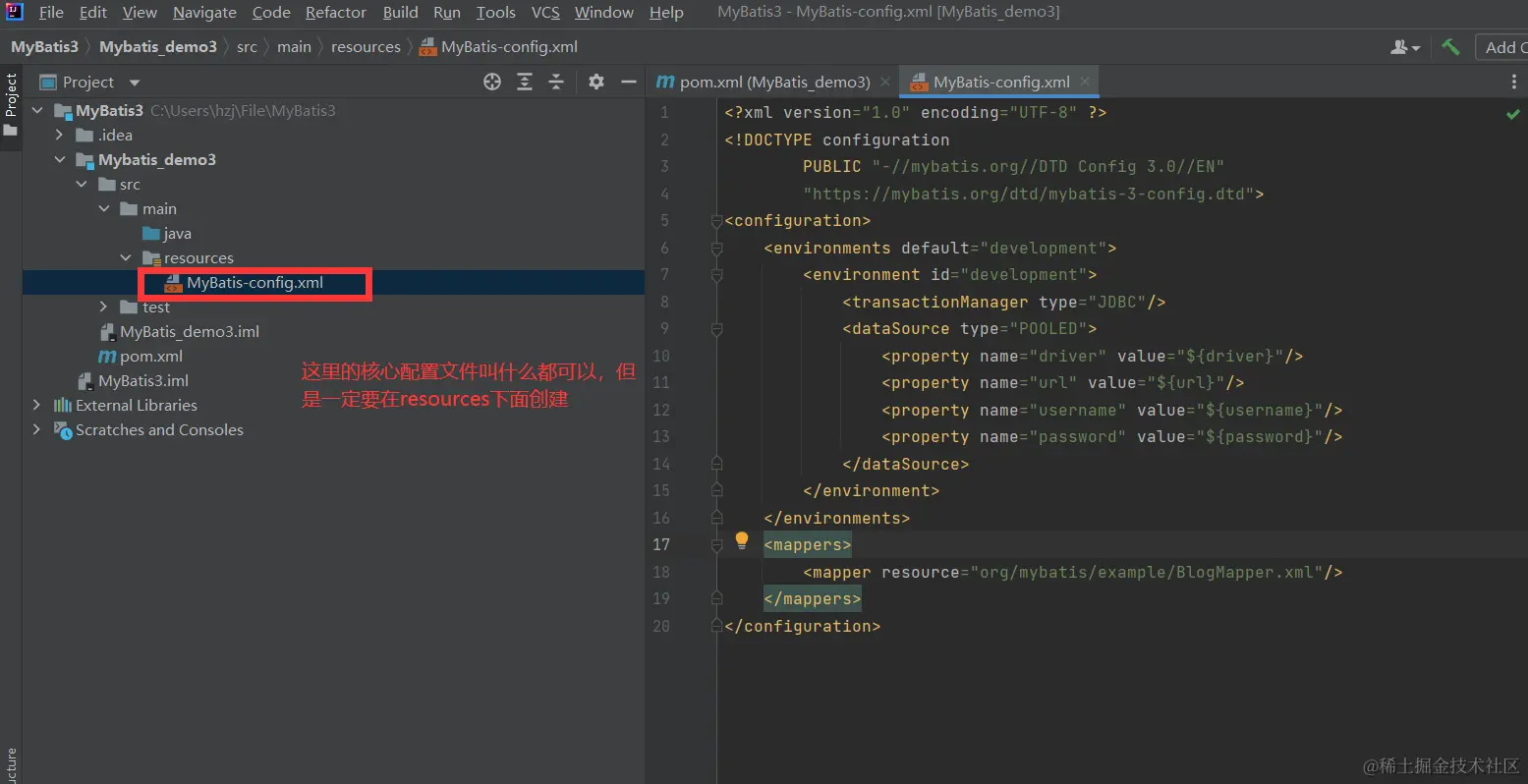Viewport: 1528px width, 784px height.
Task: Close the pom.xml editor tab
Action: 885,82
